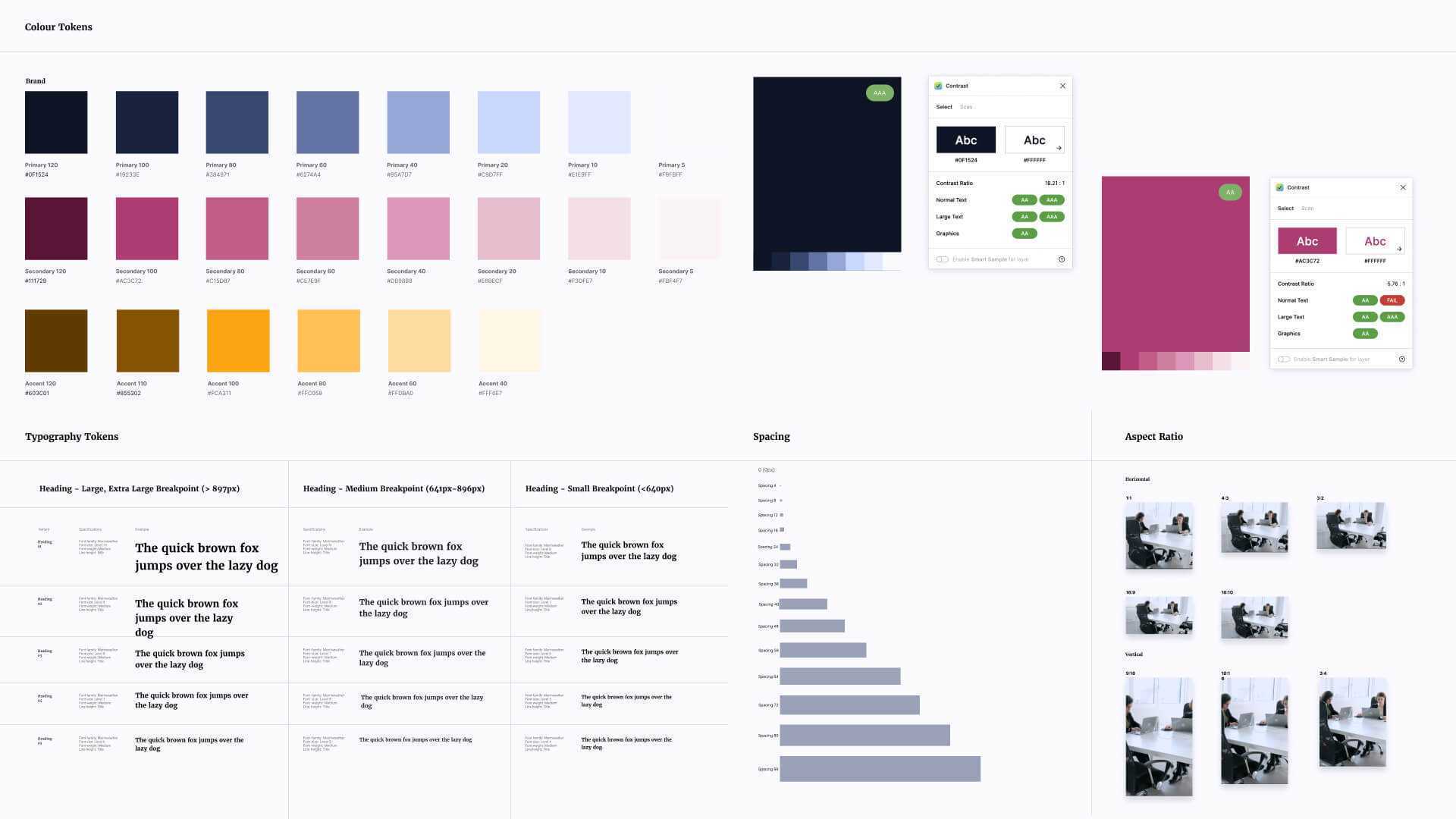The image size is (1456, 819).
Task: Expand the Colour Tokens section header
Action: click(58, 26)
